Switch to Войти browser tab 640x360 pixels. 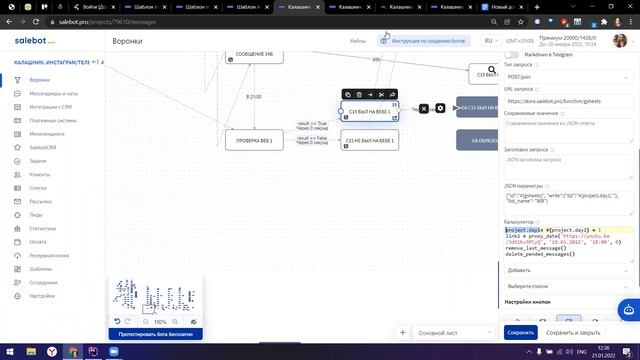coord(94,7)
